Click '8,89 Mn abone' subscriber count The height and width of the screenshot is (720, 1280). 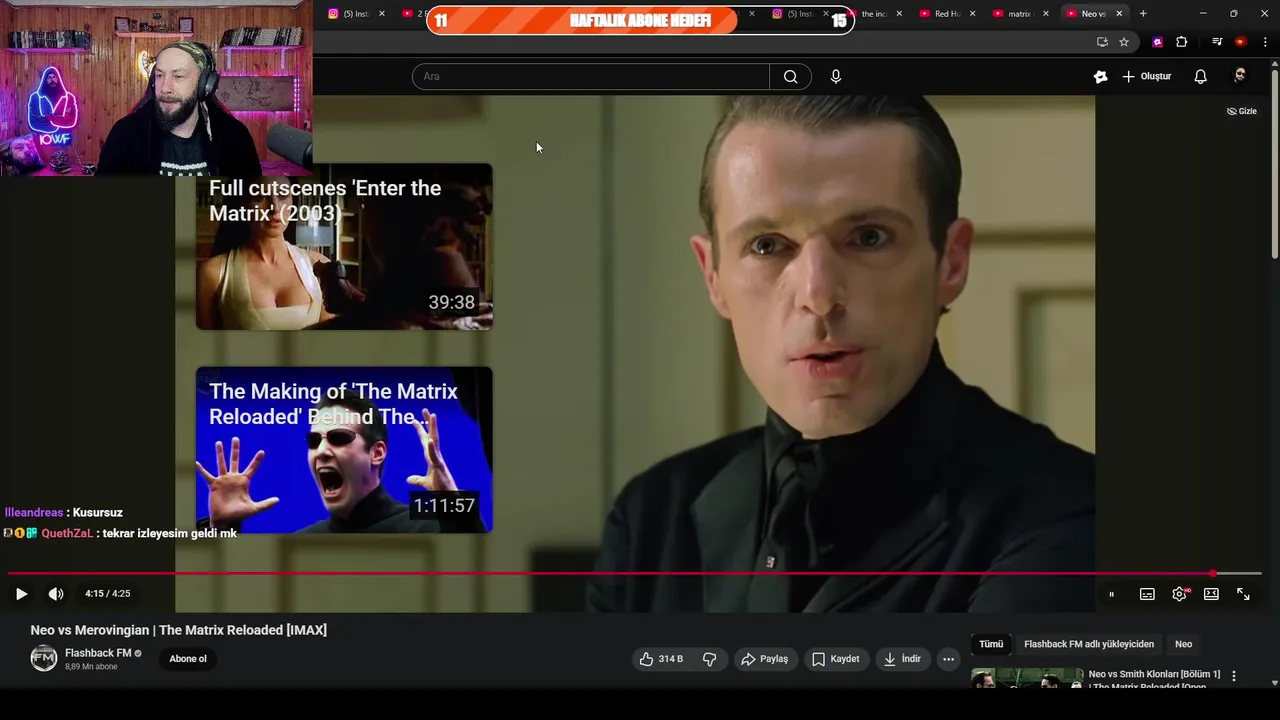tap(91, 667)
